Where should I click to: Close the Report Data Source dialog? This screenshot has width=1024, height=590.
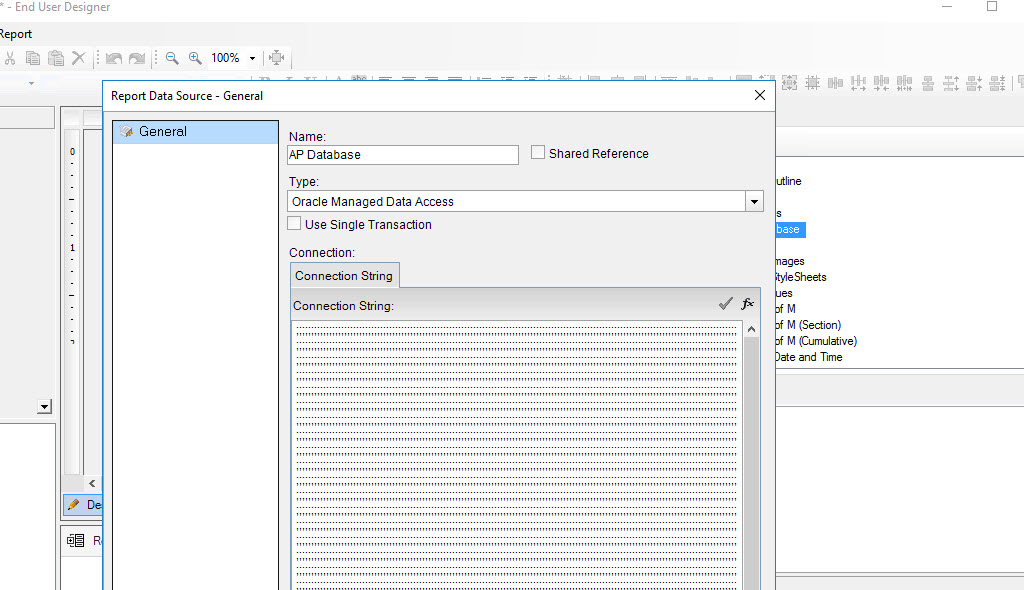[759, 96]
